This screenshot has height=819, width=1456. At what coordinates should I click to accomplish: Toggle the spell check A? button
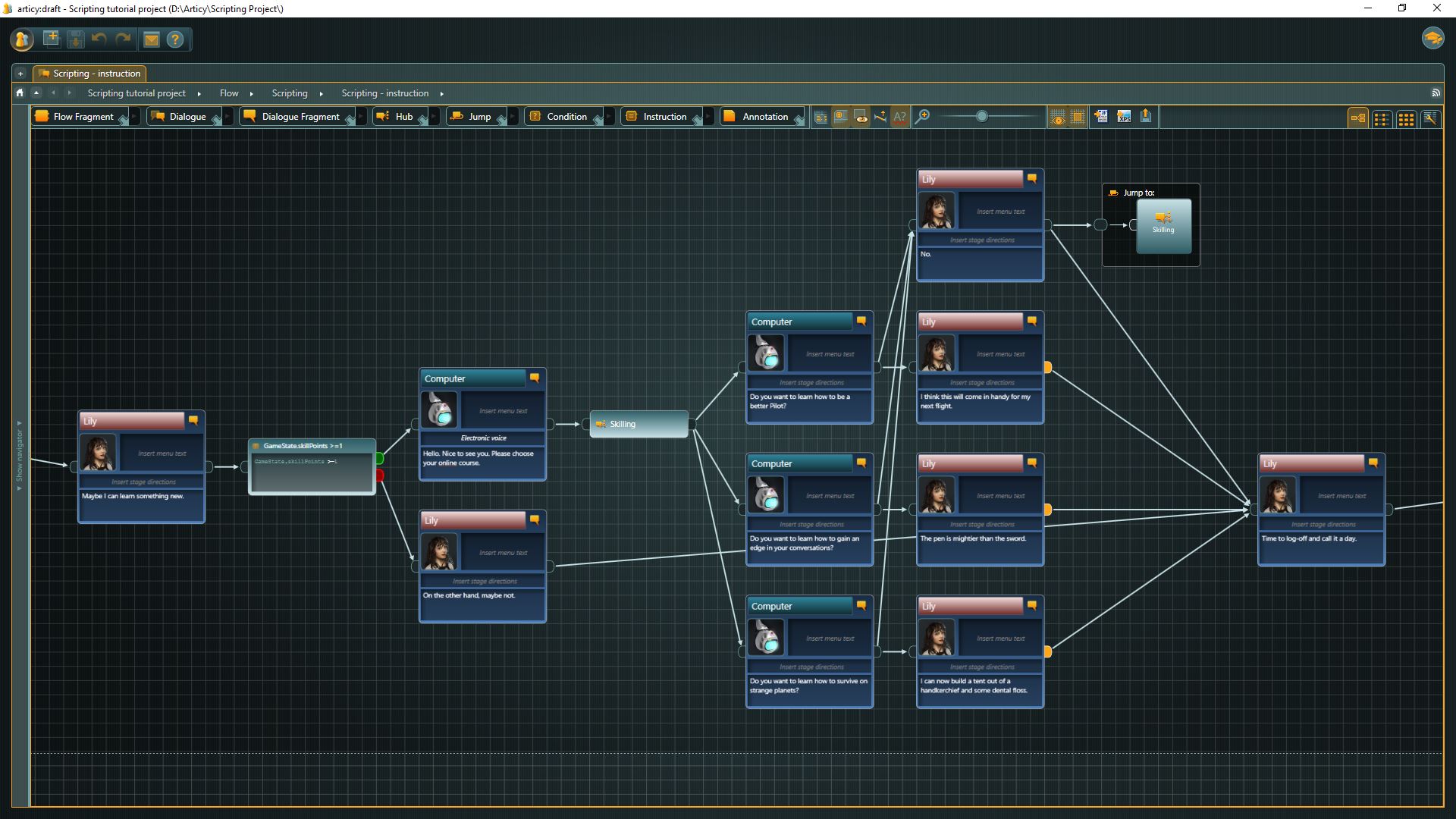[x=899, y=117]
